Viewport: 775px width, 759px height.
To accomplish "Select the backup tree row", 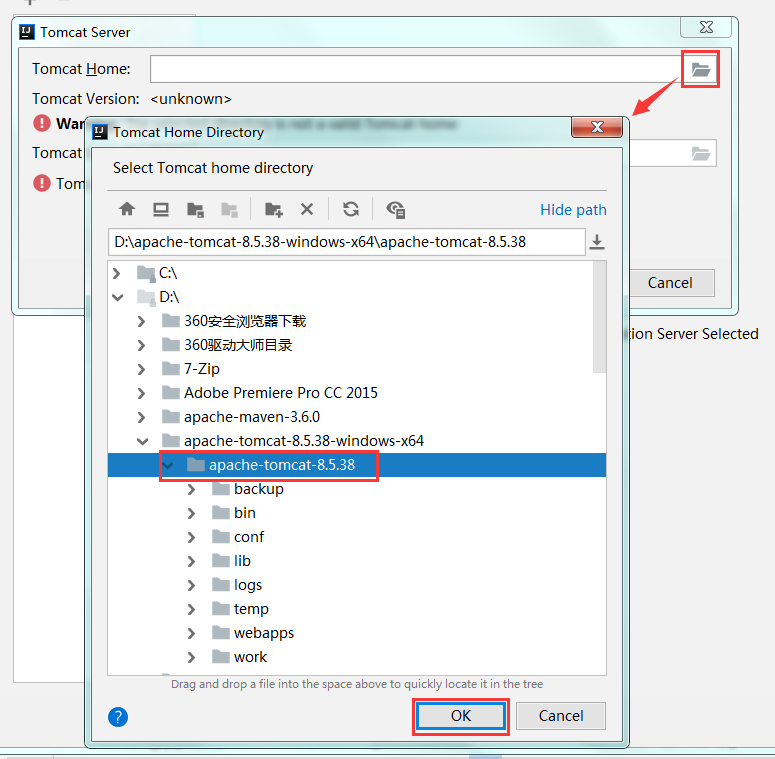I will pos(357,489).
